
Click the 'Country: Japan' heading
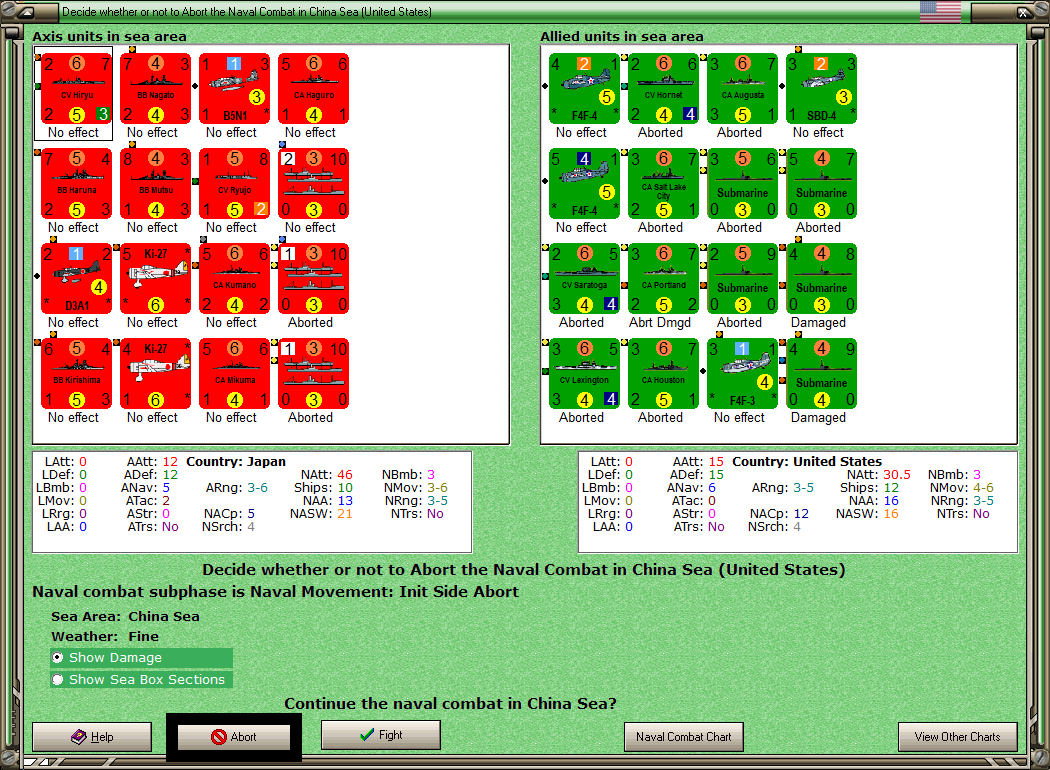pyautogui.click(x=236, y=461)
